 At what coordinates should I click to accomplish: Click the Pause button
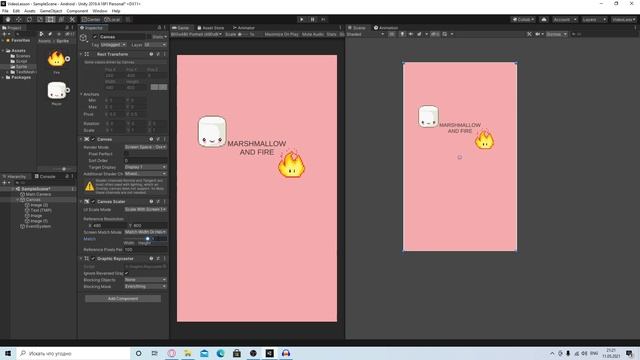coord(313,19)
